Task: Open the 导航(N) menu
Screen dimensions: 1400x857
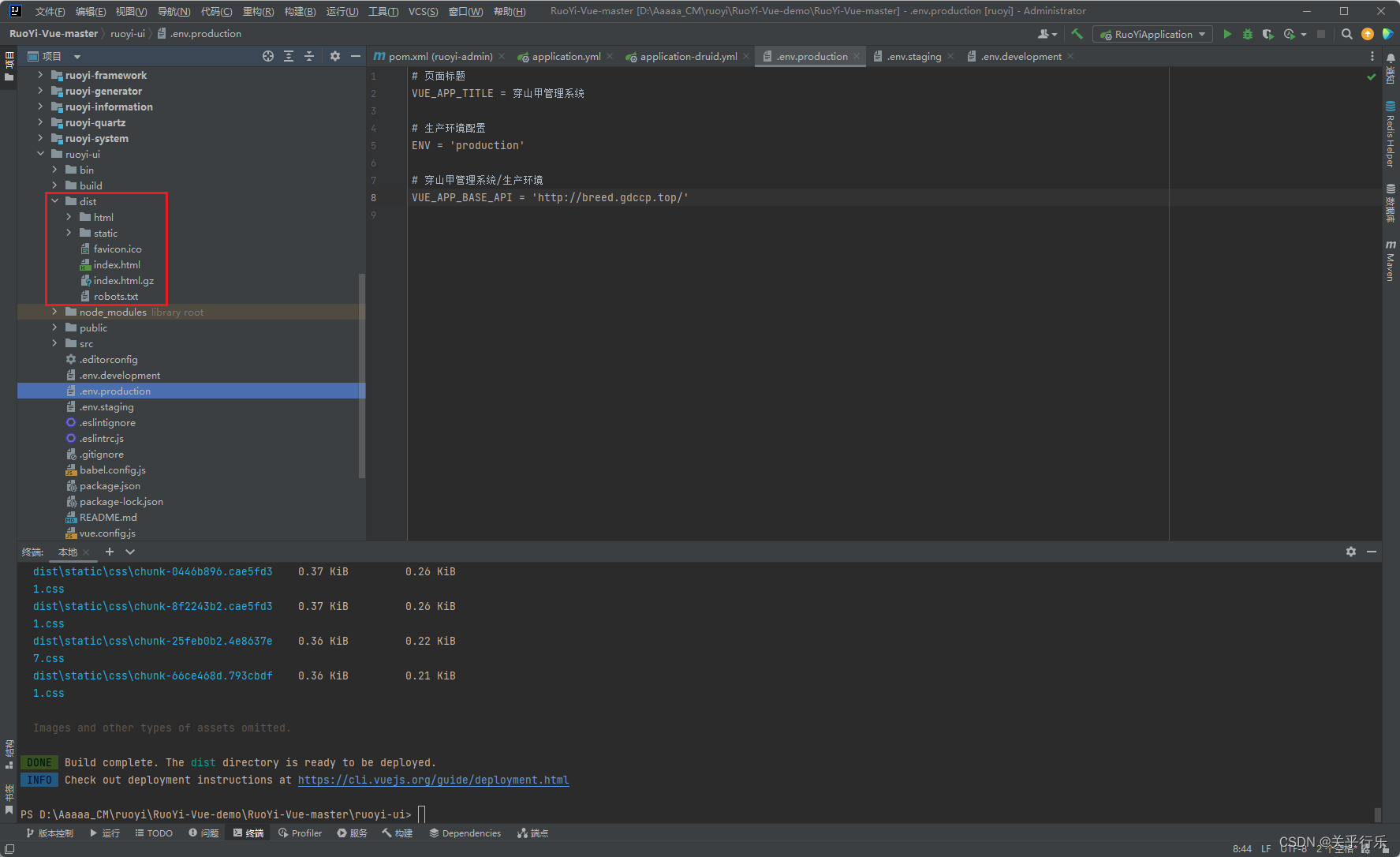Action: pyautogui.click(x=174, y=11)
